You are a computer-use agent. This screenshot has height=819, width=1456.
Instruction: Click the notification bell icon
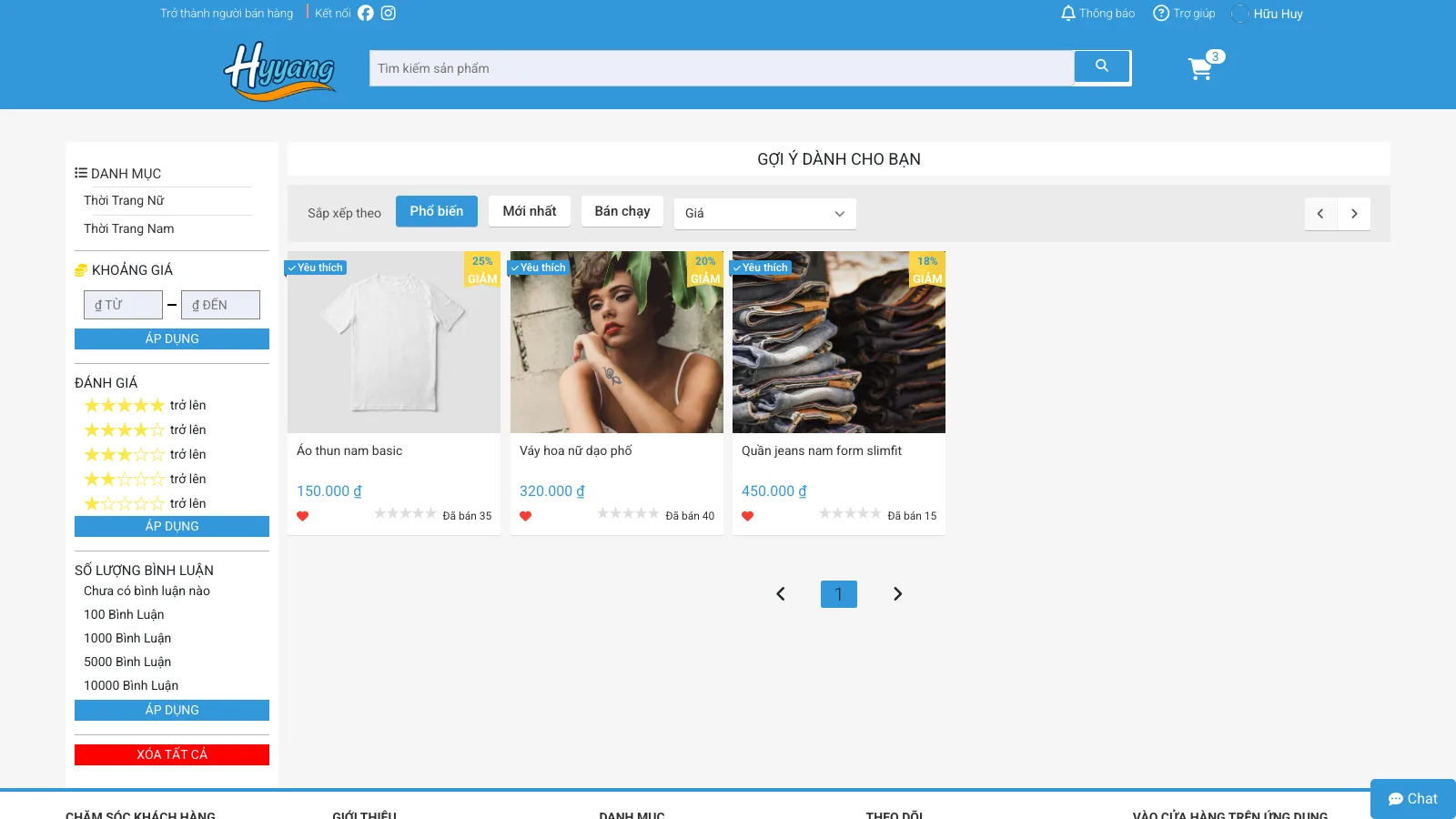[1068, 13]
